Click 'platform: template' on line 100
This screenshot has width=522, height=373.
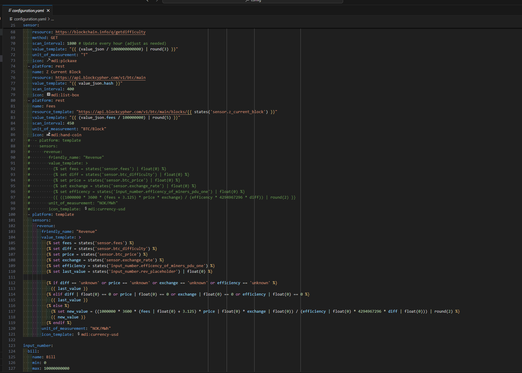point(53,214)
